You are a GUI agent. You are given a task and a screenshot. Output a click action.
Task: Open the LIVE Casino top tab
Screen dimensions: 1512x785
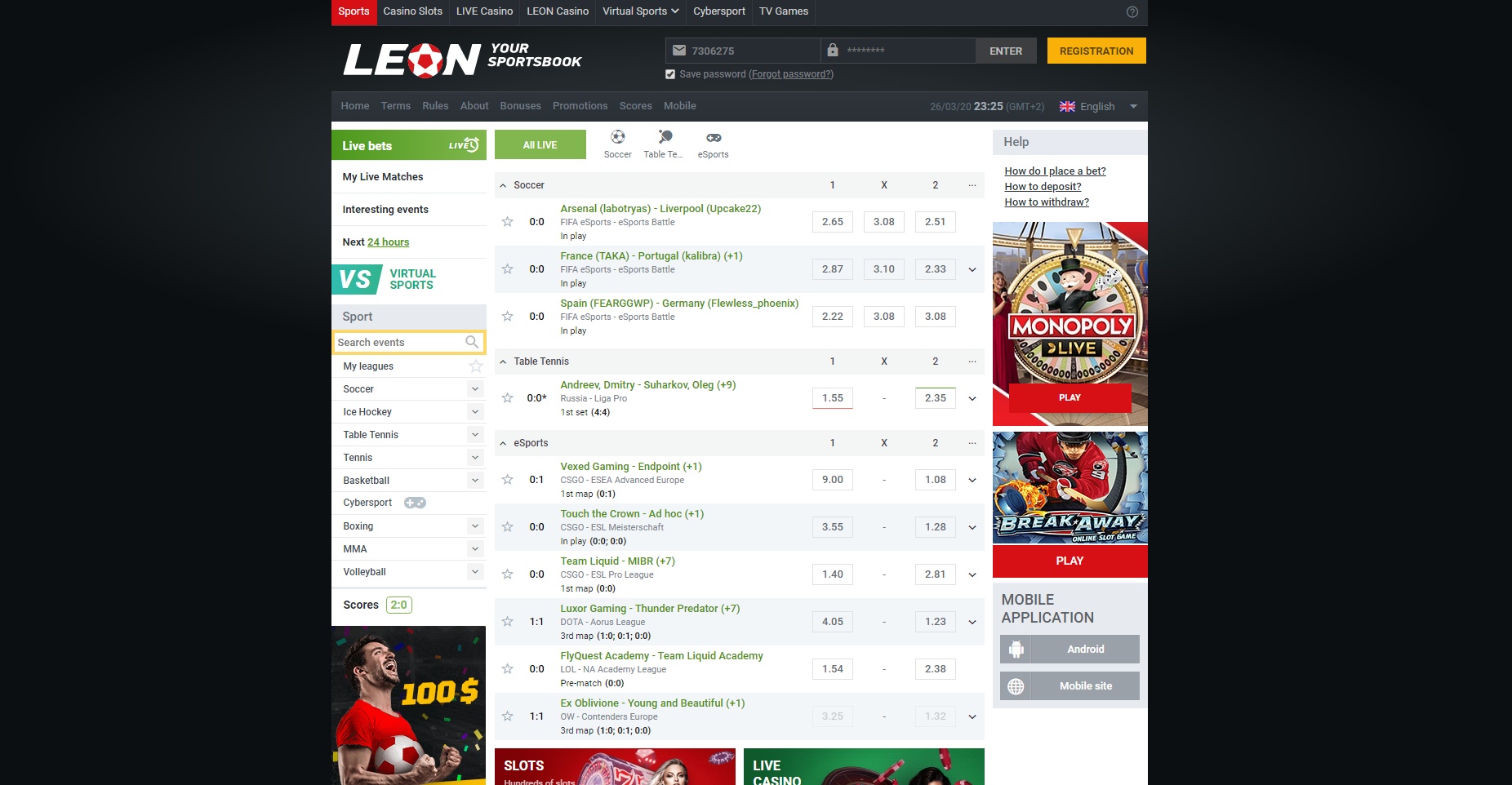485,11
